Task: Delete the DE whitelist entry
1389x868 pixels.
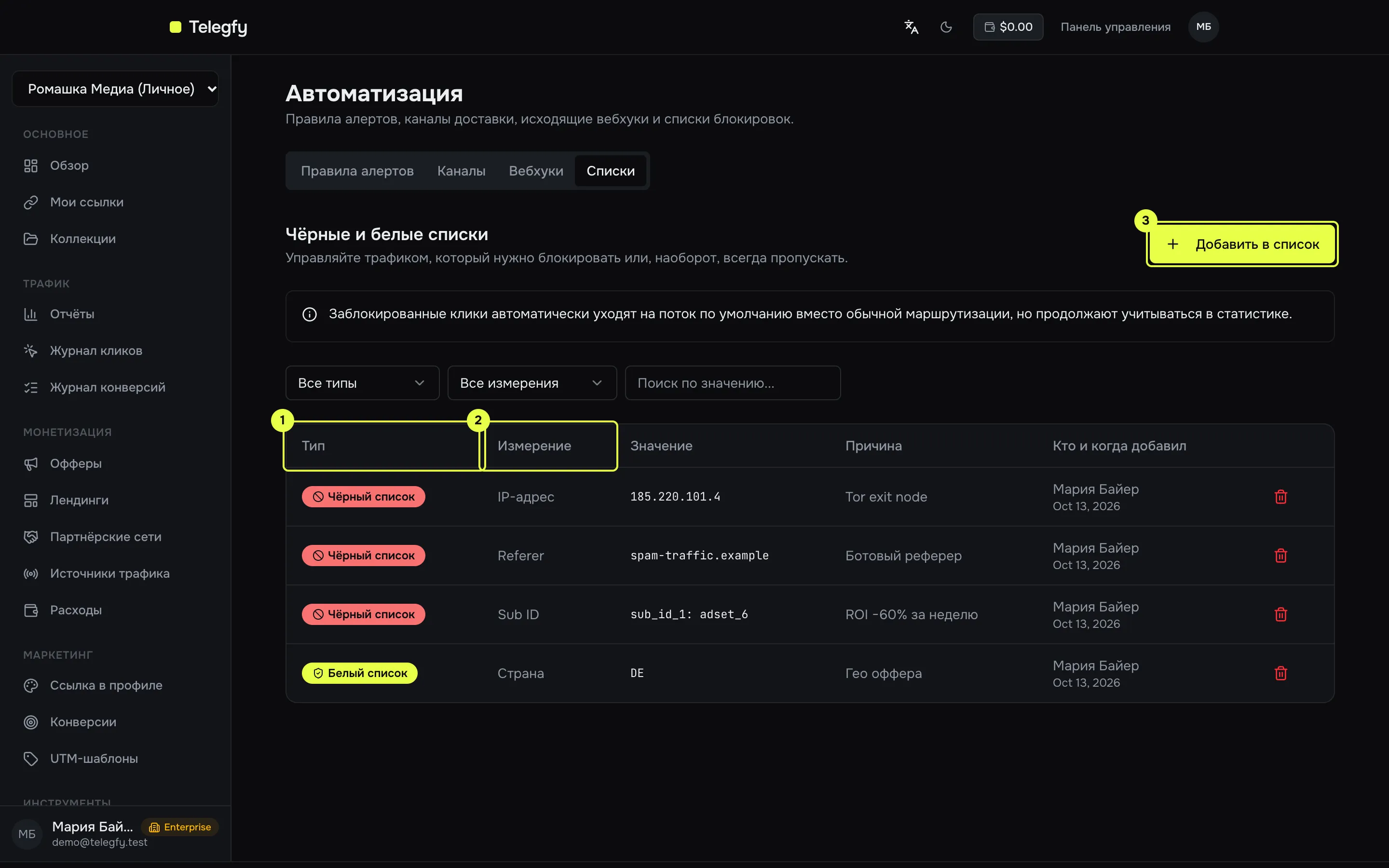Action: click(1280, 673)
